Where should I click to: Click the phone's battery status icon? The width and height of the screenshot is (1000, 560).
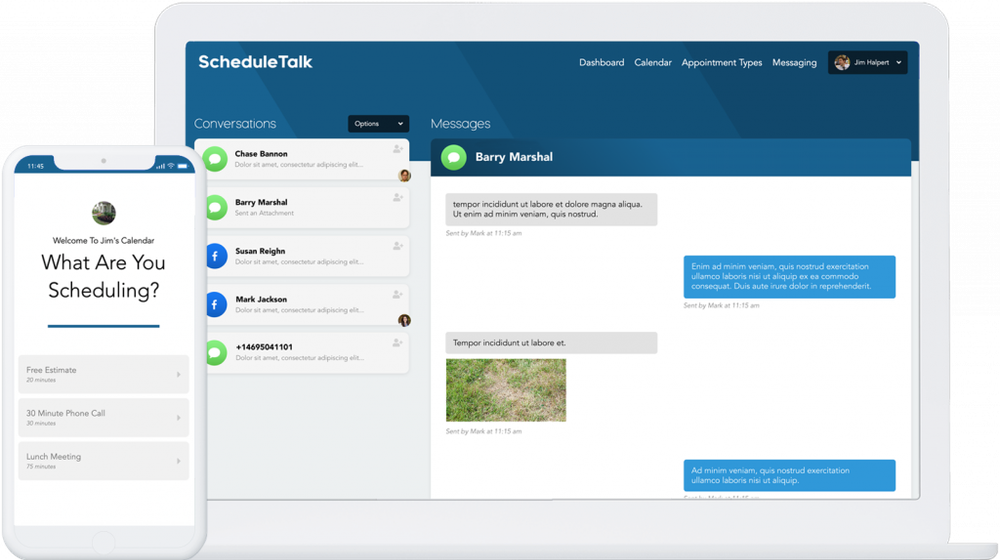pyautogui.click(x=182, y=166)
